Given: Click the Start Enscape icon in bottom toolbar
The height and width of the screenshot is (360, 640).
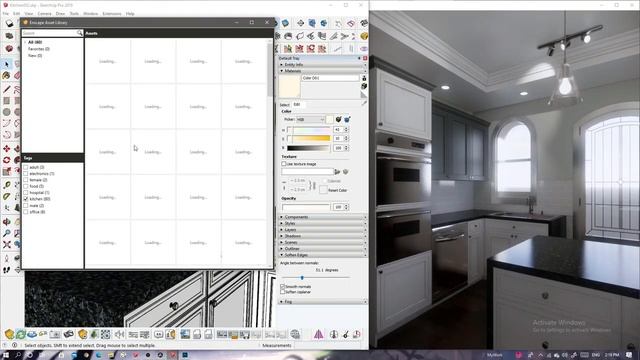Looking at the screenshot, I should click(9, 334).
